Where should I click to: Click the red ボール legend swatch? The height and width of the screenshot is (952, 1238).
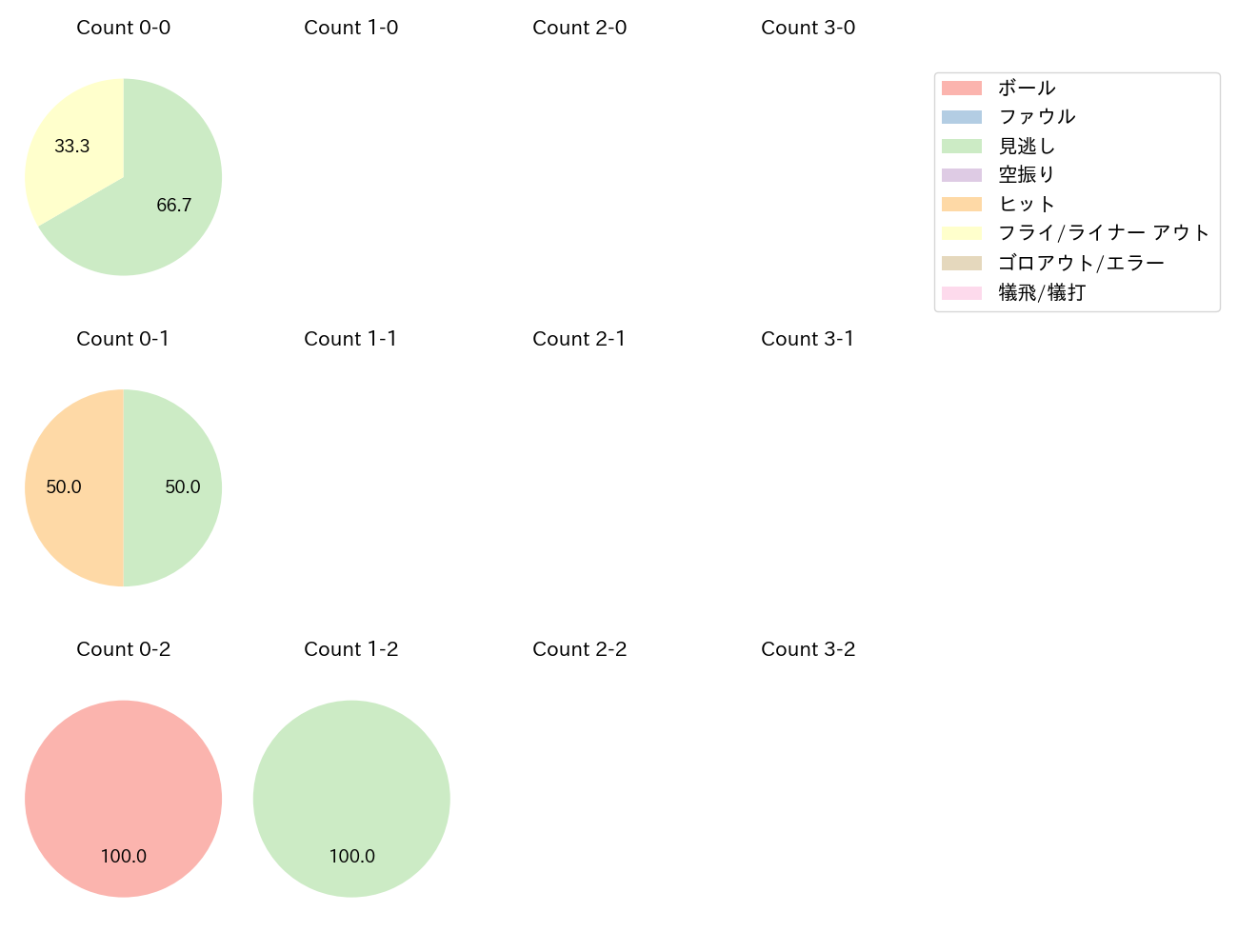(x=961, y=89)
